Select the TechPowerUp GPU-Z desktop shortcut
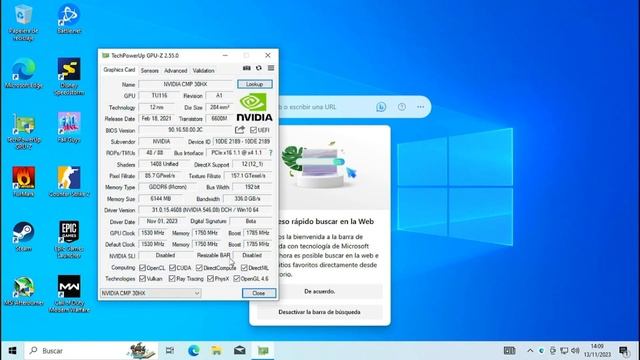Image resolution: width=640 pixels, height=360 pixels. point(24,131)
